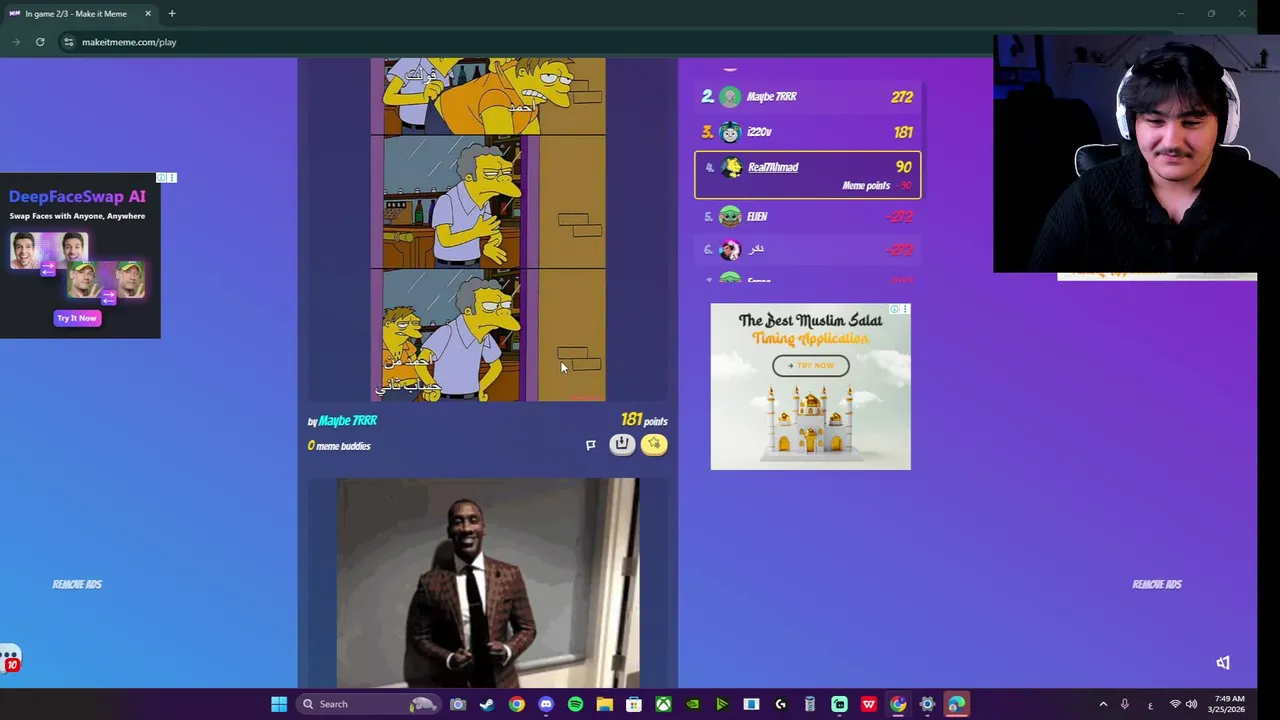
Task: Open Microsoft Store from the taskbar
Action: click(x=634, y=704)
